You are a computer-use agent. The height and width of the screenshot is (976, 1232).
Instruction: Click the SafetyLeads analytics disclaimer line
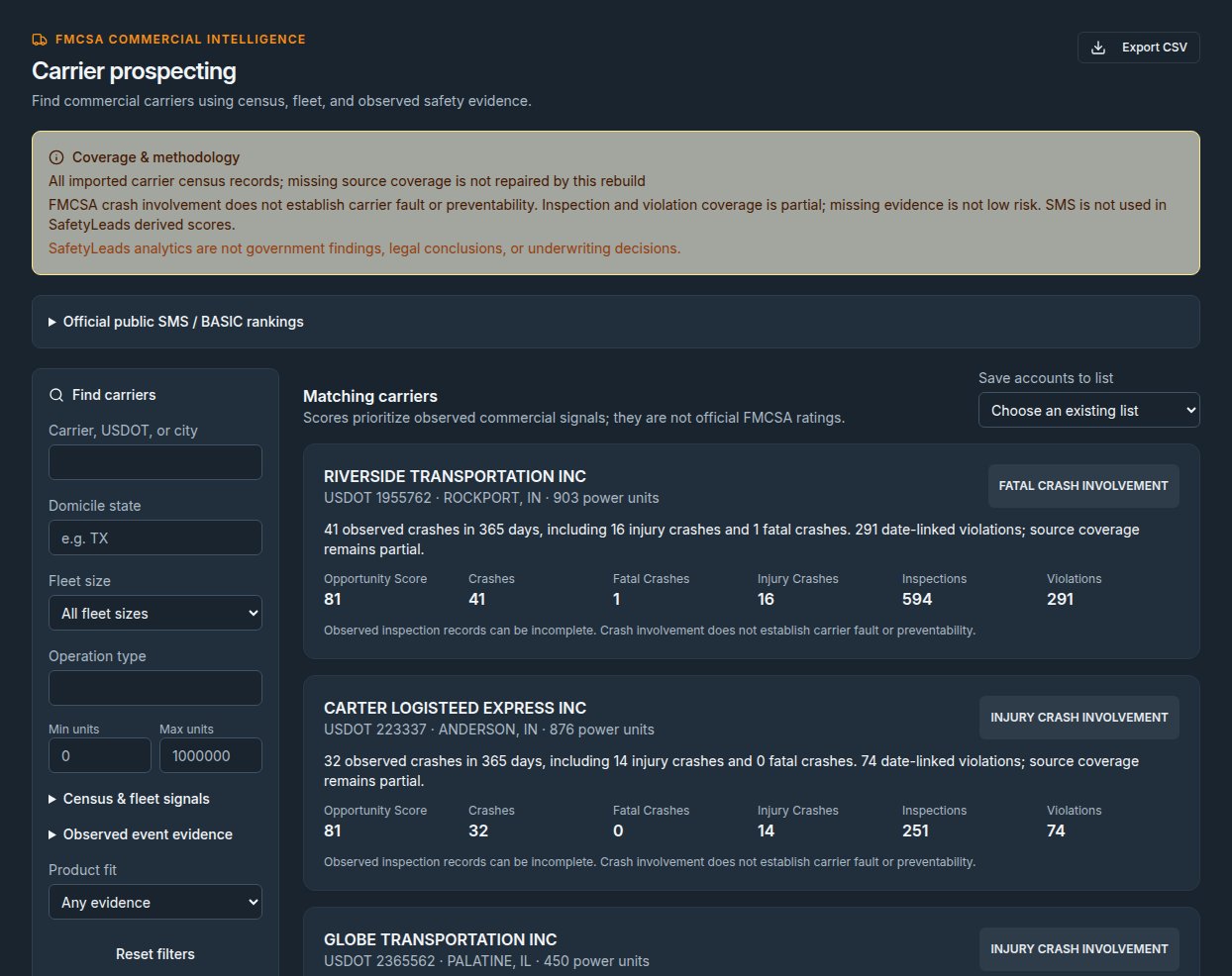pyautogui.click(x=364, y=248)
